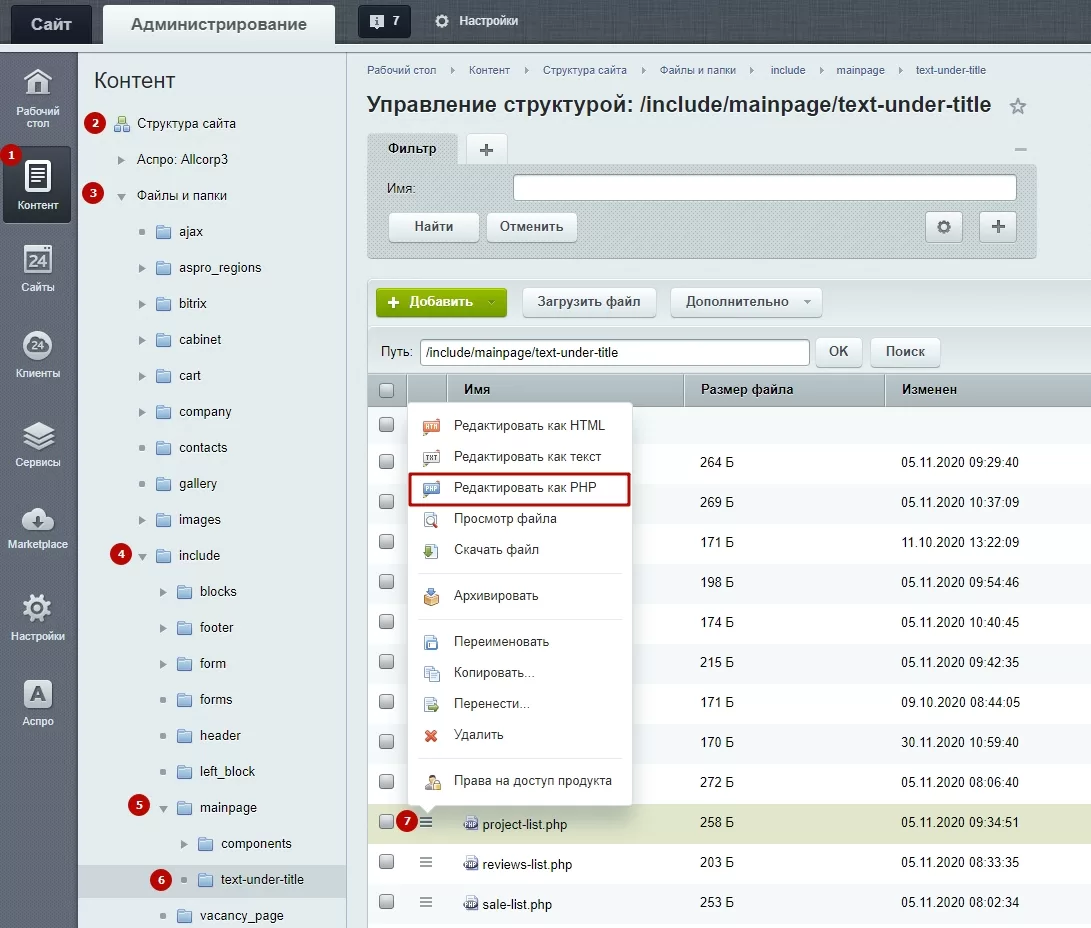The image size is (1091, 928).
Task: Open the Аспро sidebar section
Action: coord(38,704)
